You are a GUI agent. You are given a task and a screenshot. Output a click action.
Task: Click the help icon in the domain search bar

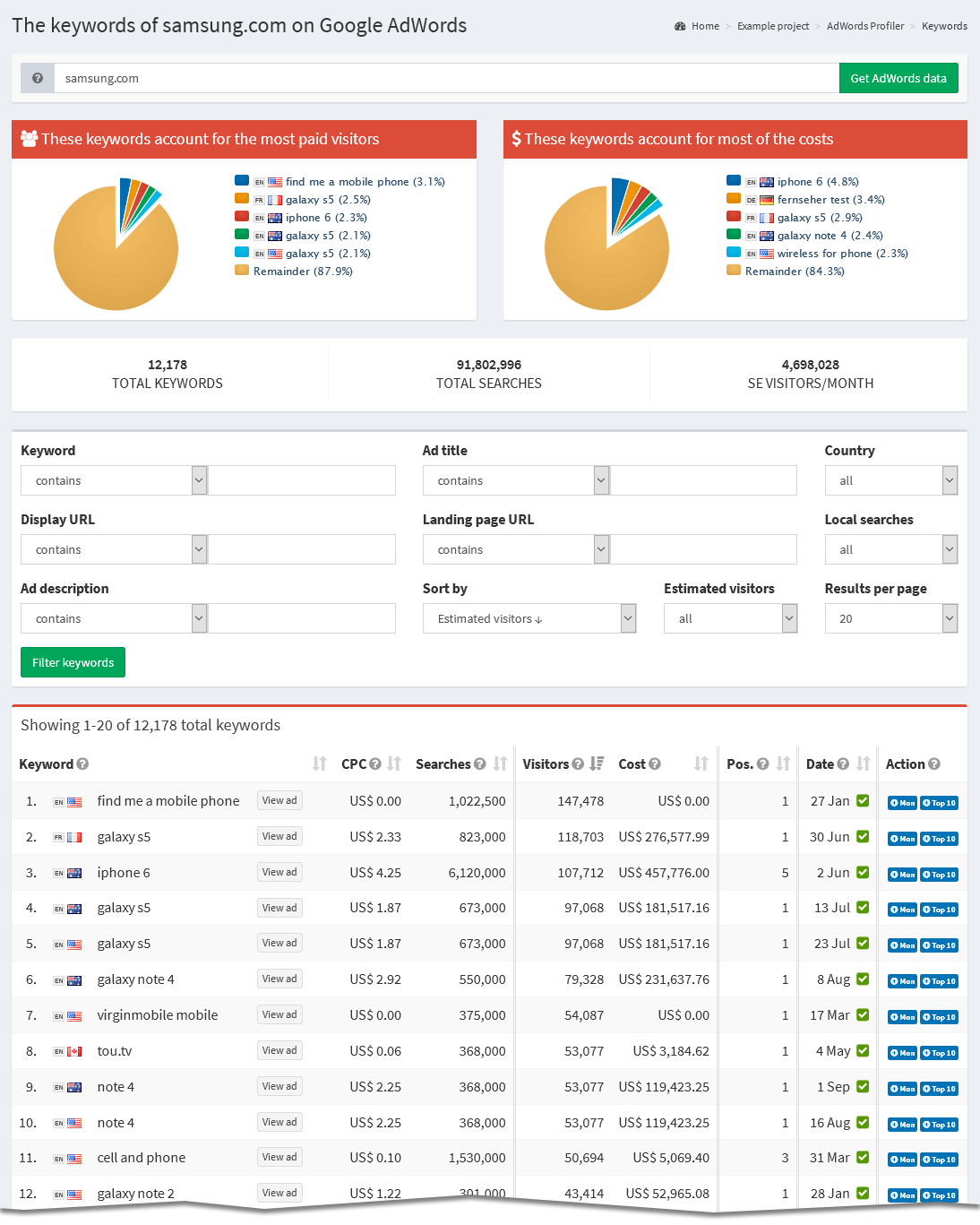click(37, 78)
